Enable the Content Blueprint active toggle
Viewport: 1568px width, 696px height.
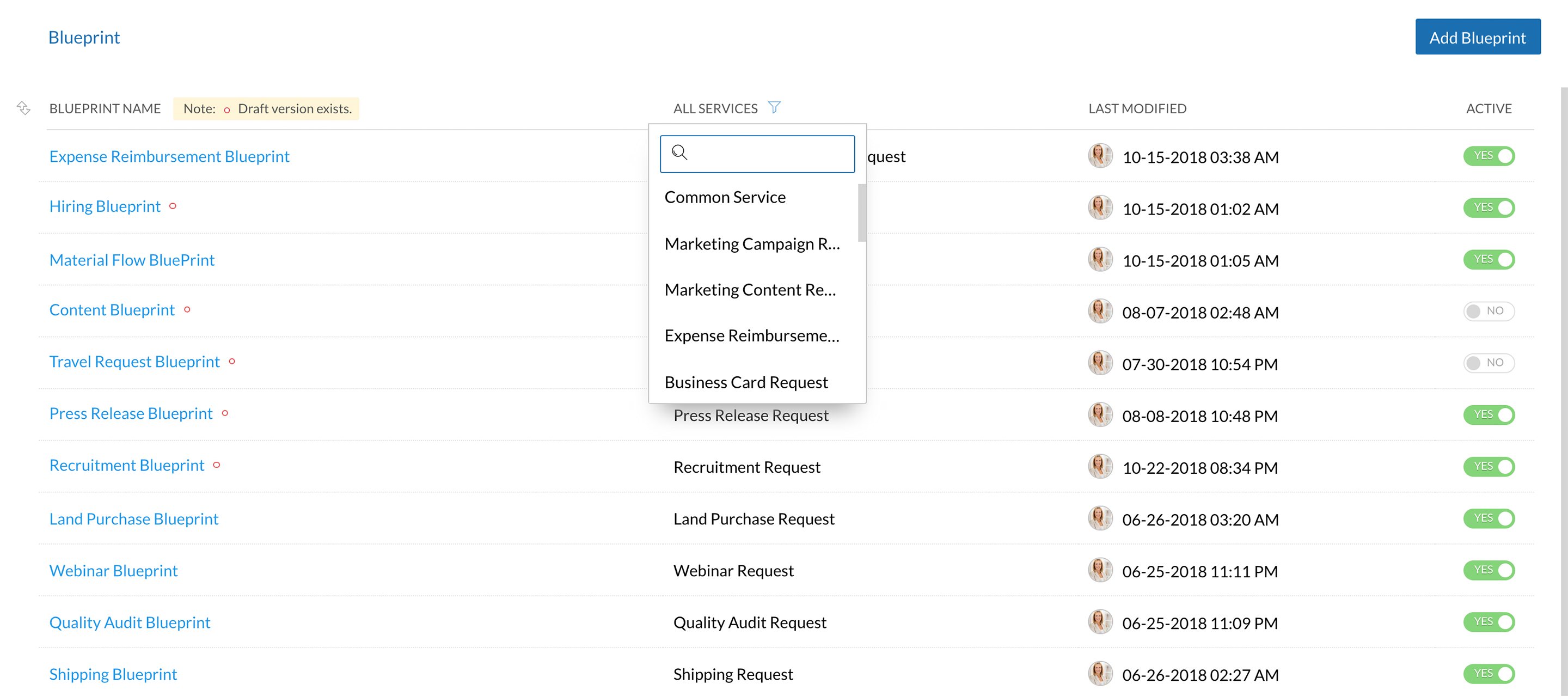coord(1489,311)
